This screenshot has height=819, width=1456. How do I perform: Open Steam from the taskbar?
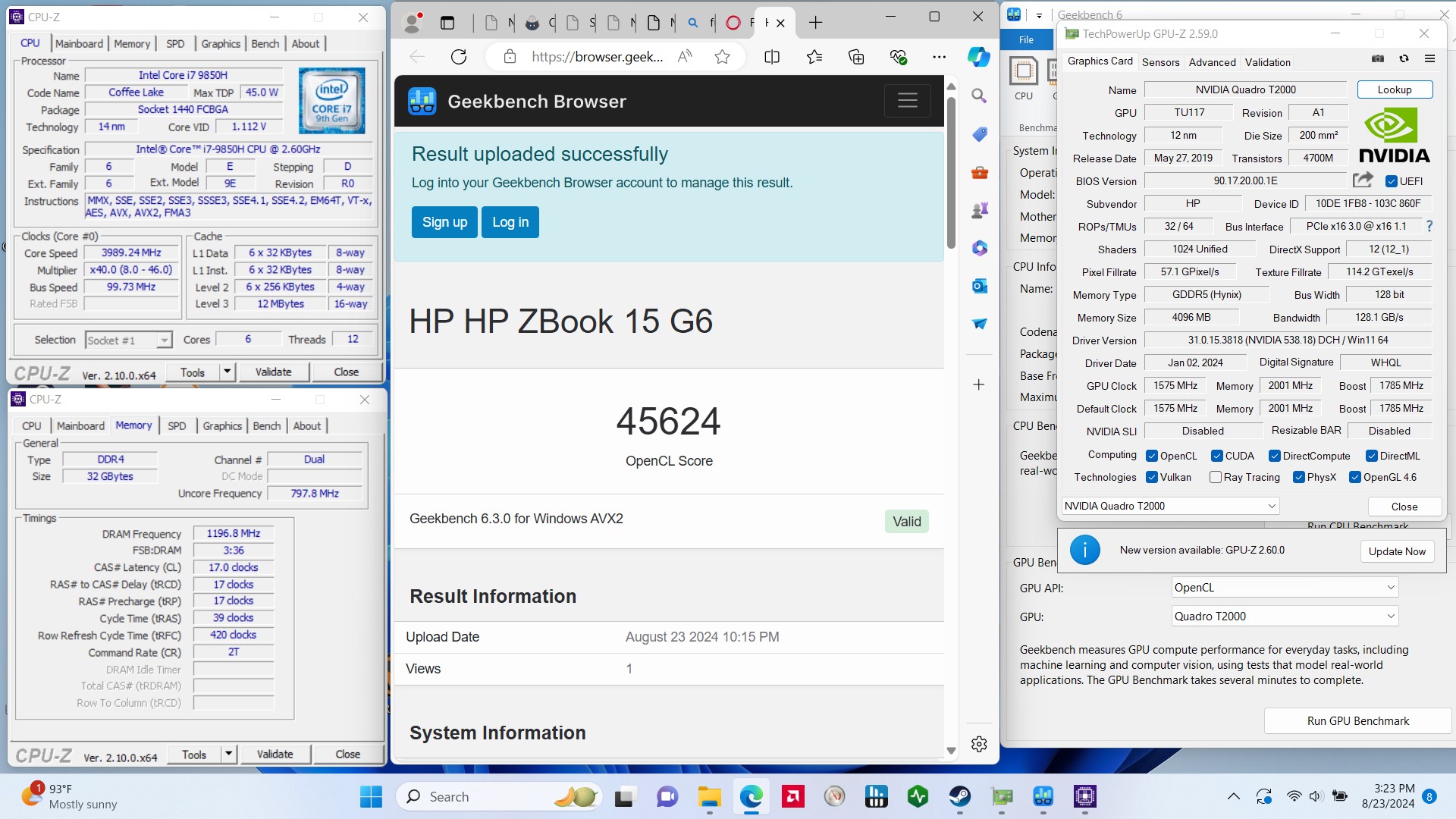tap(960, 796)
